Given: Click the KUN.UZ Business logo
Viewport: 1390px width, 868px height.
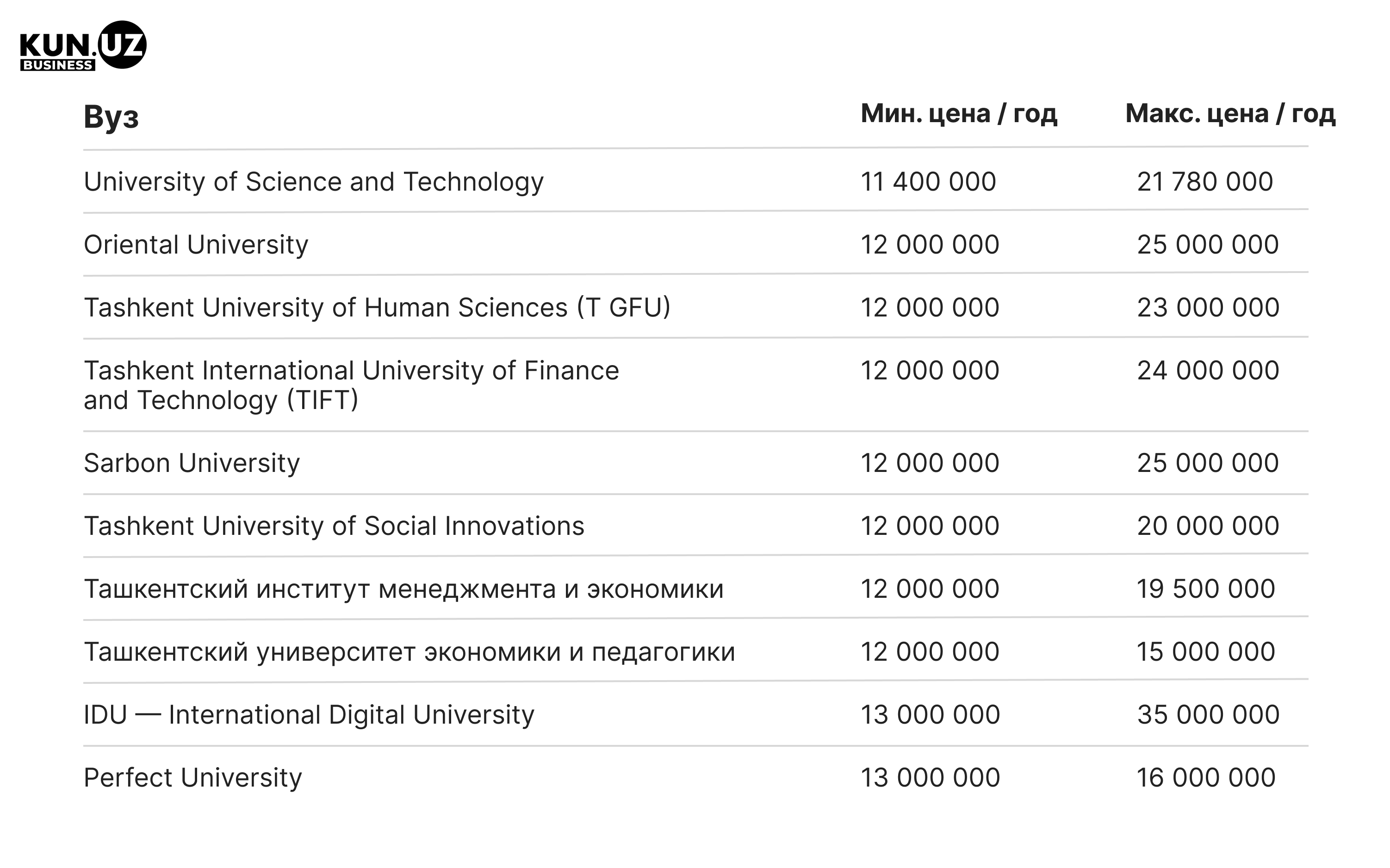Looking at the screenshot, I should tap(83, 45).
